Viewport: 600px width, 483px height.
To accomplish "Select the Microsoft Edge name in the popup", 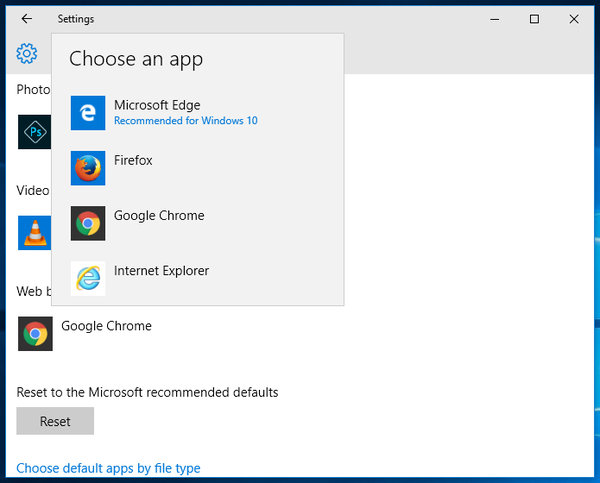I will [157, 105].
